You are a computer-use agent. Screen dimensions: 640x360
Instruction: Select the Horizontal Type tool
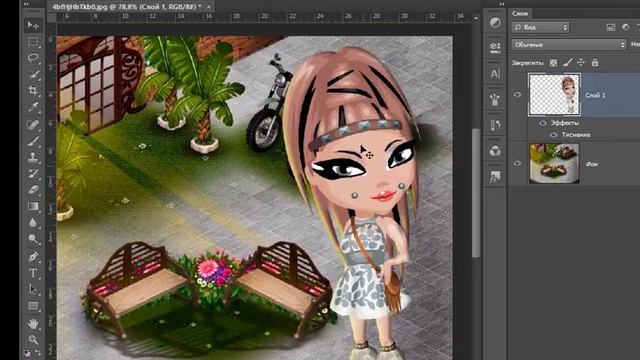pyautogui.click(x=33, y=273)
